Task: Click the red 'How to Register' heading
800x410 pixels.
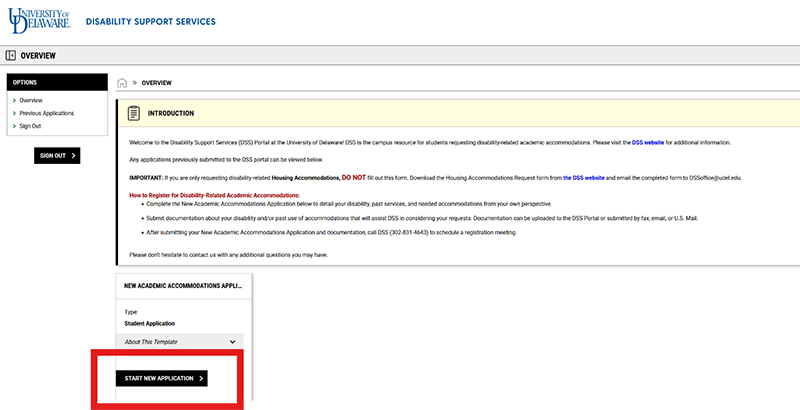Action: coord(215,195)
